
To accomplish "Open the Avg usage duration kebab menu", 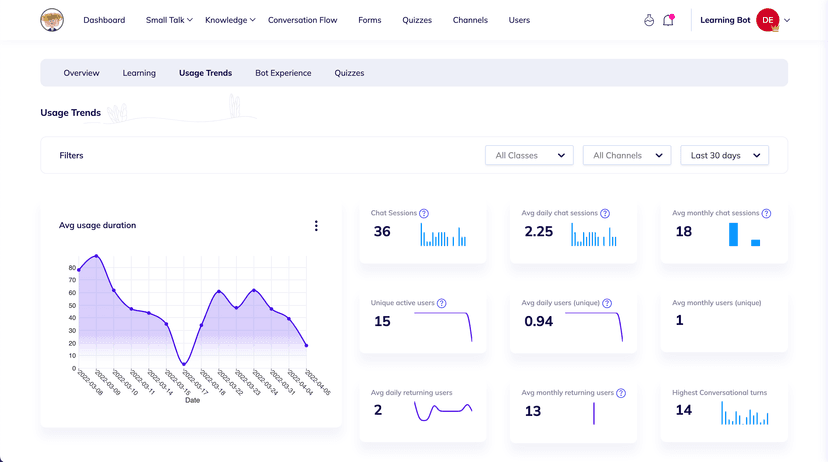I will 316,226.
